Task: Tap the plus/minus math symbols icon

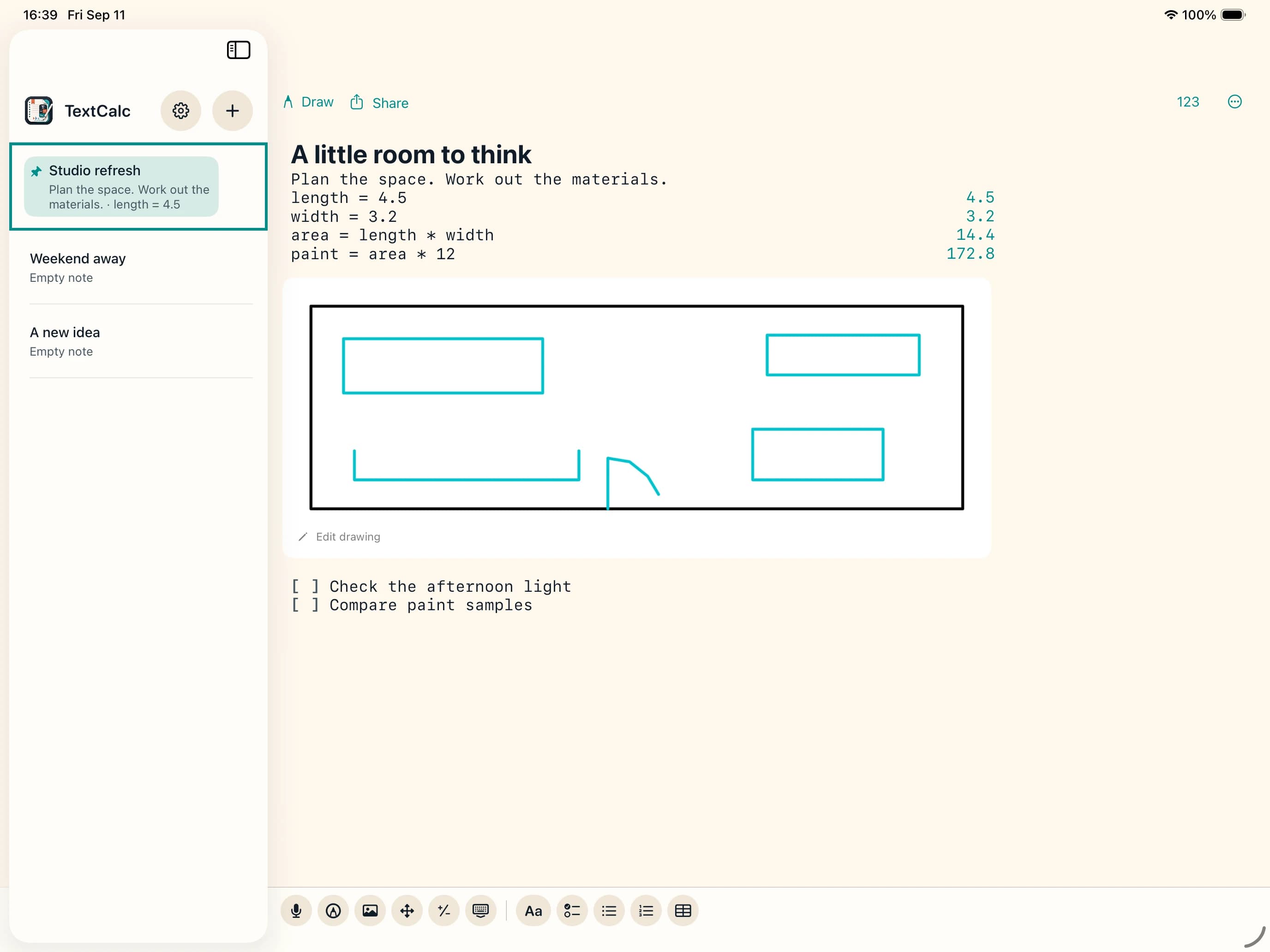Action: pyautogui.click(x=444, y=910)
